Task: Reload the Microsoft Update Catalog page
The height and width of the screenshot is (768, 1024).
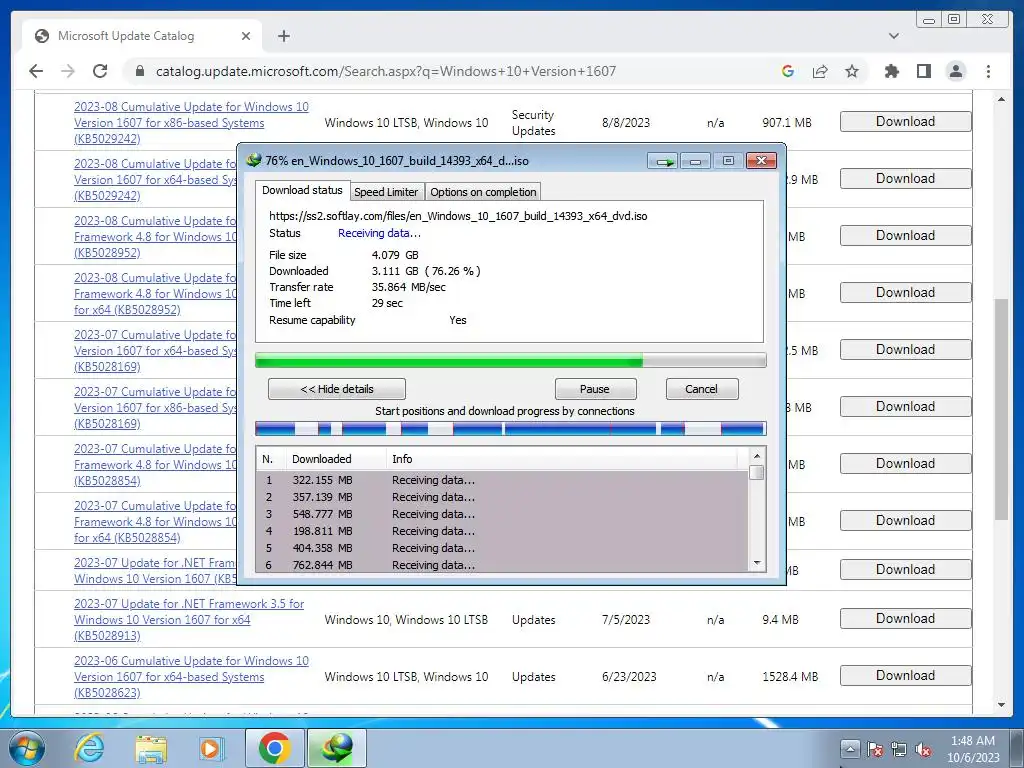Action: [100, 71]
